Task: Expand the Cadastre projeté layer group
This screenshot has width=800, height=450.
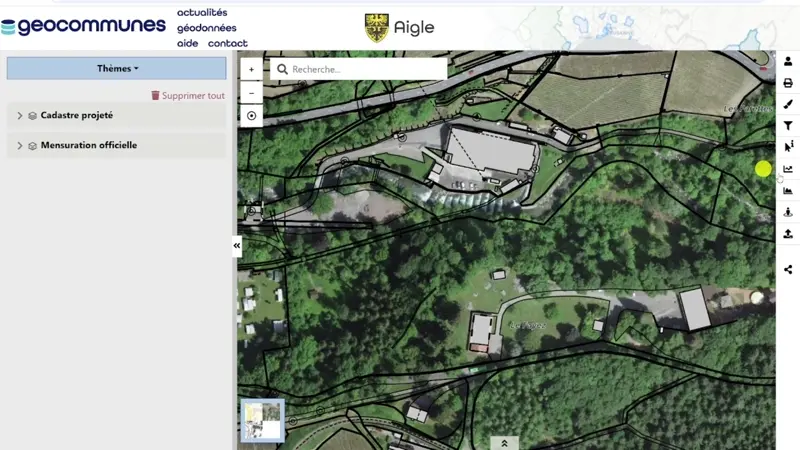Action: pos(20,116)
